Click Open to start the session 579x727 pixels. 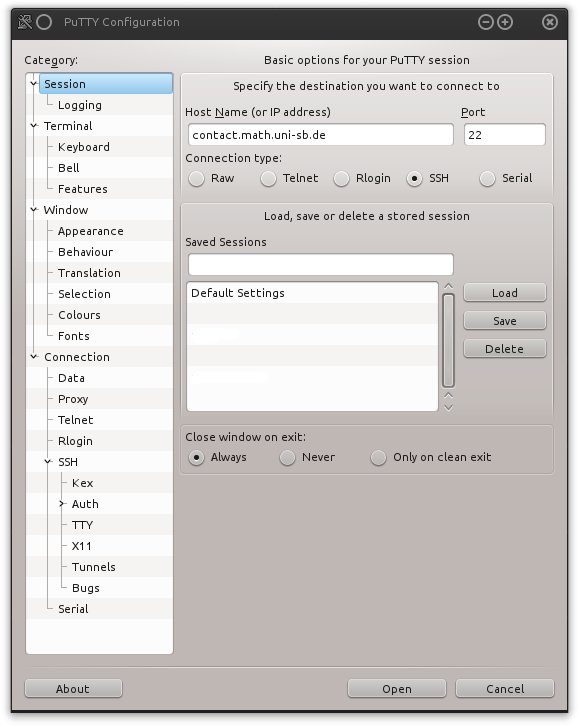click(x=397, y=689)
